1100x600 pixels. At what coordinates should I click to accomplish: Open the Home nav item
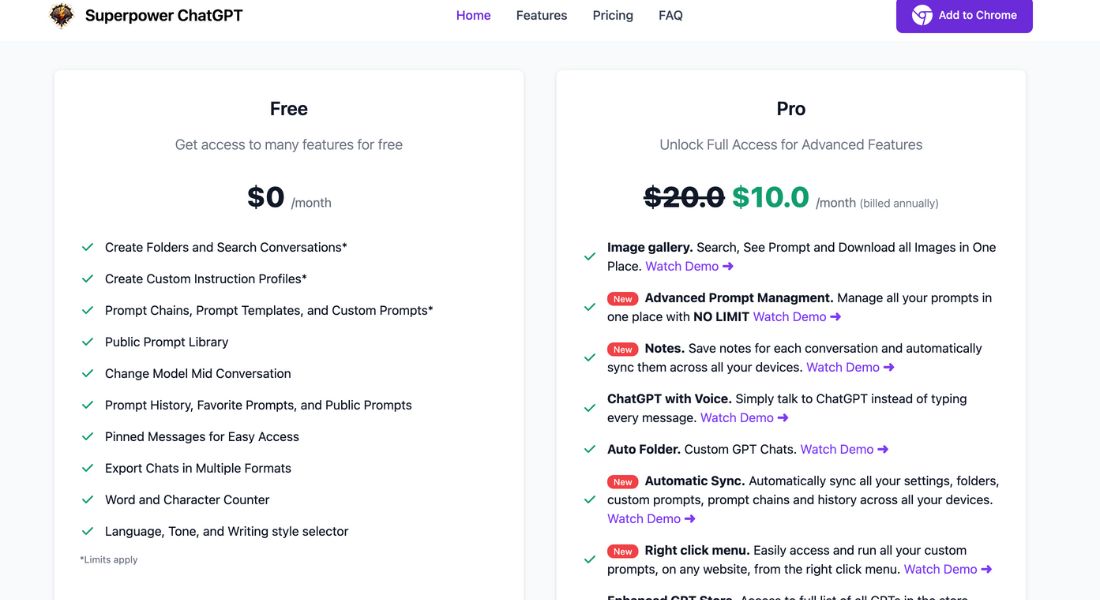pos(474,15)
